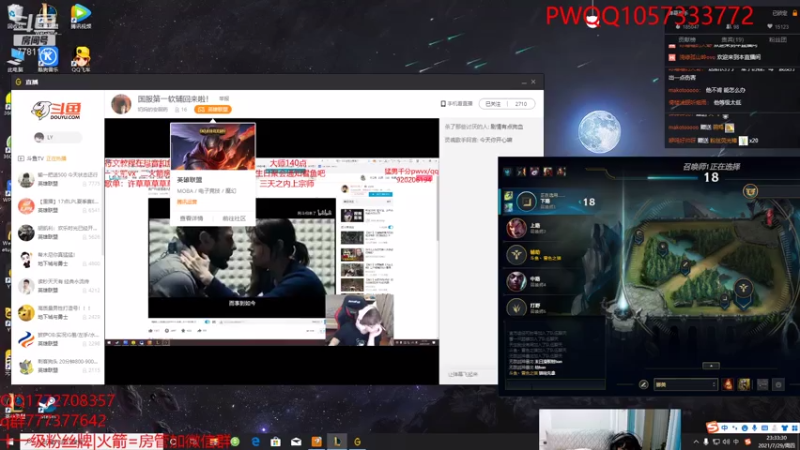This screenshot has height=450, width=800.
Task: Click the volume icon in system tray
Action: click(x=726, y=442)
